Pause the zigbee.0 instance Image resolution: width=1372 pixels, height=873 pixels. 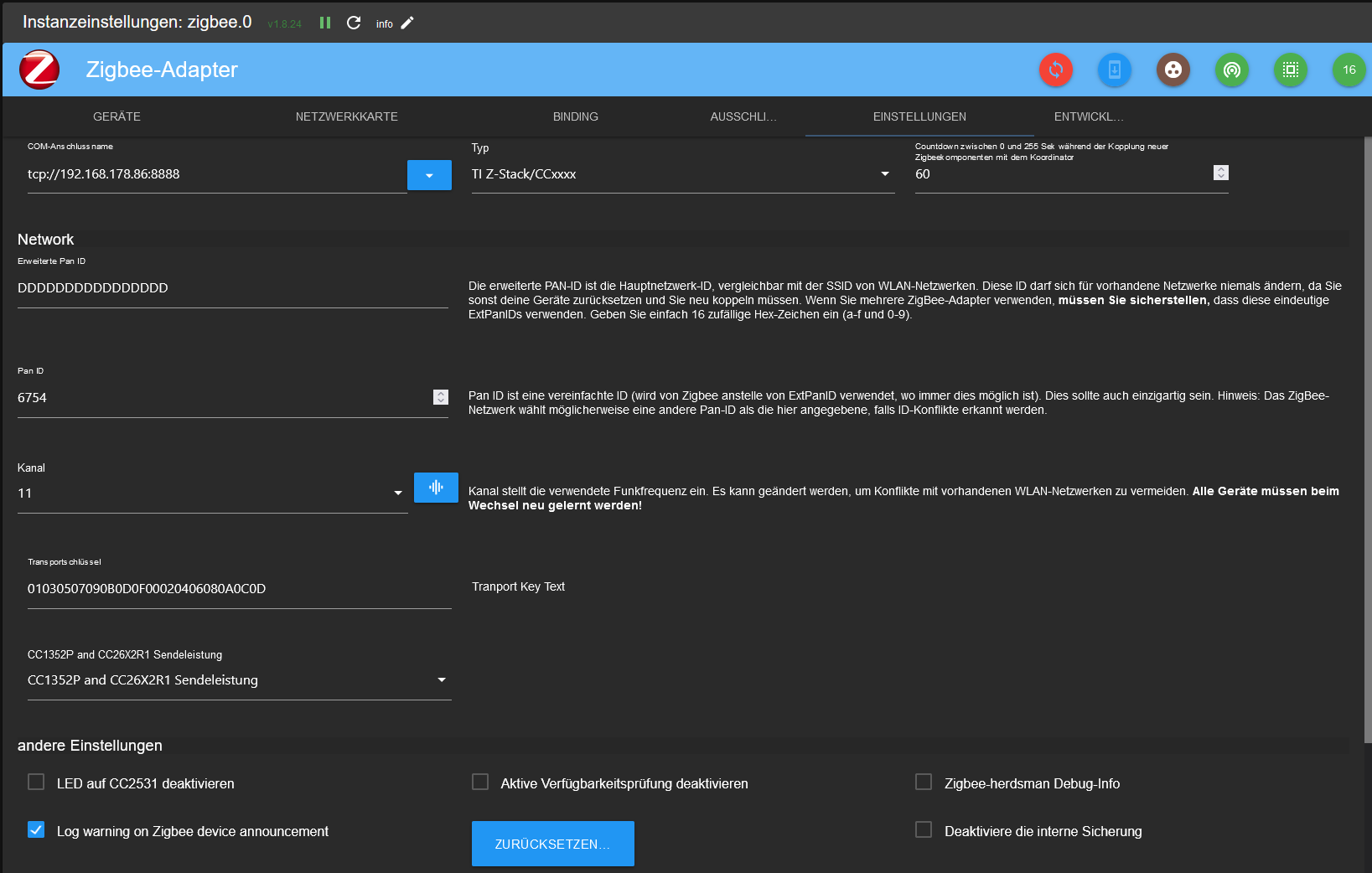(325, 23)
